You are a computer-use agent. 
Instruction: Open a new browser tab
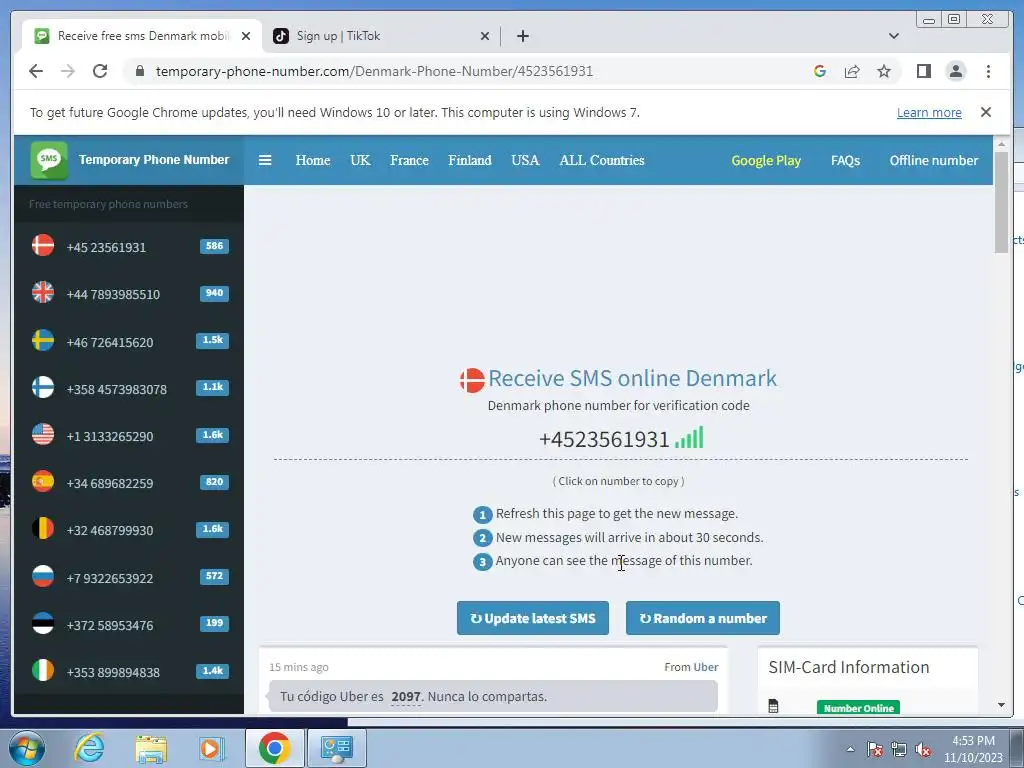[522, 37]
